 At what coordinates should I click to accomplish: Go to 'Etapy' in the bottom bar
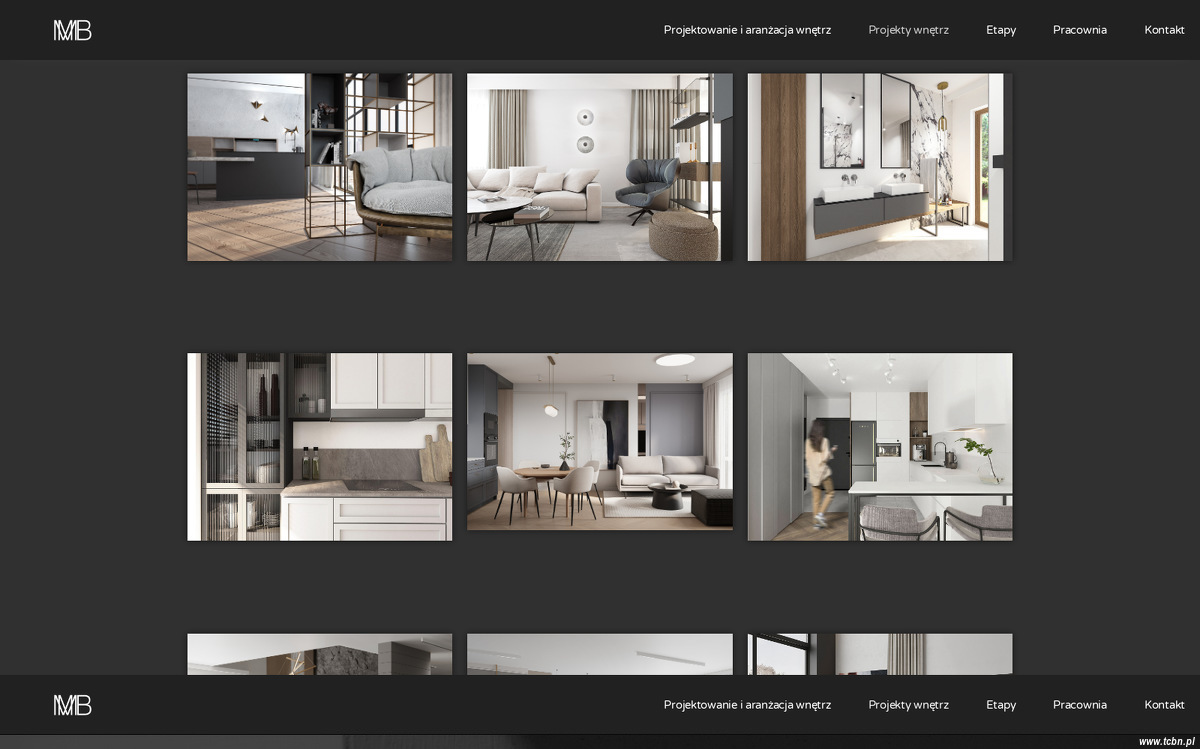[x=1001, y=705]
